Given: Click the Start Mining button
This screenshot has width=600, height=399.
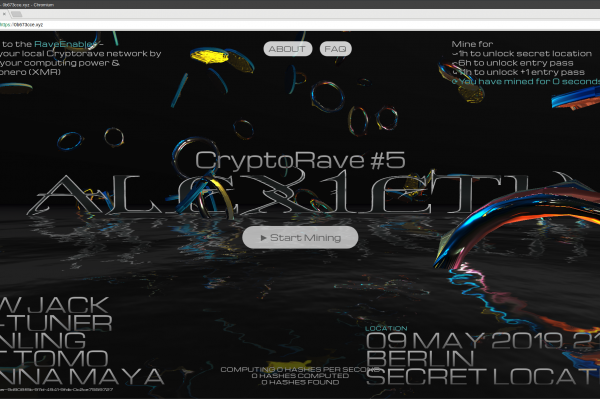Looking at the screenshot, I should click(x=300, y=238).
